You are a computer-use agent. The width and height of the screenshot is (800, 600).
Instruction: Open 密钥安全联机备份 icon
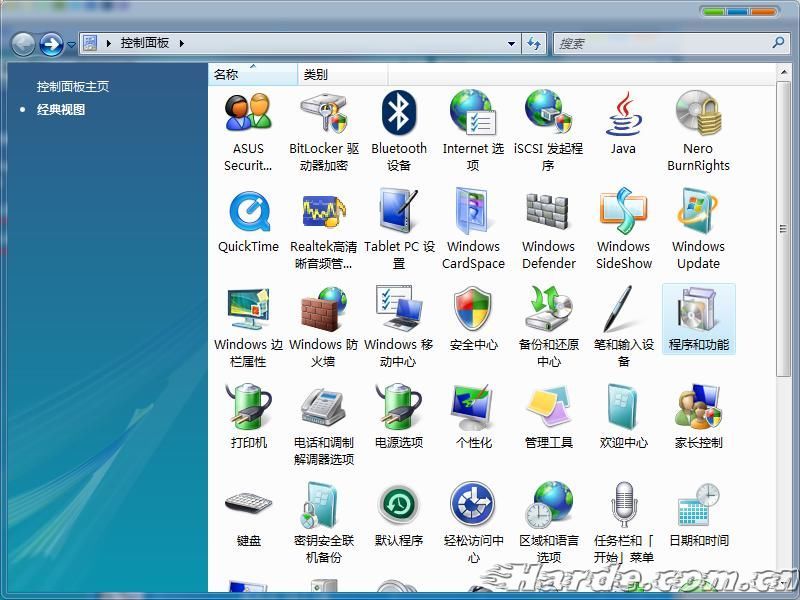323,523
